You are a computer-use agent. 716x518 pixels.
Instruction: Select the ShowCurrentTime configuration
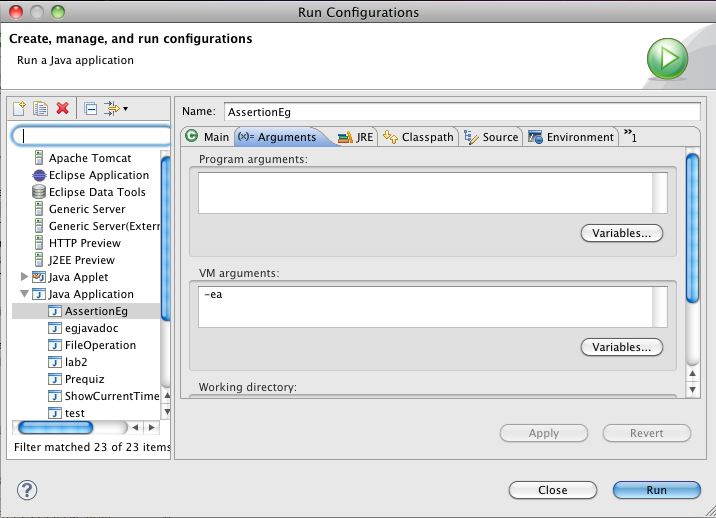pos(112,396)
